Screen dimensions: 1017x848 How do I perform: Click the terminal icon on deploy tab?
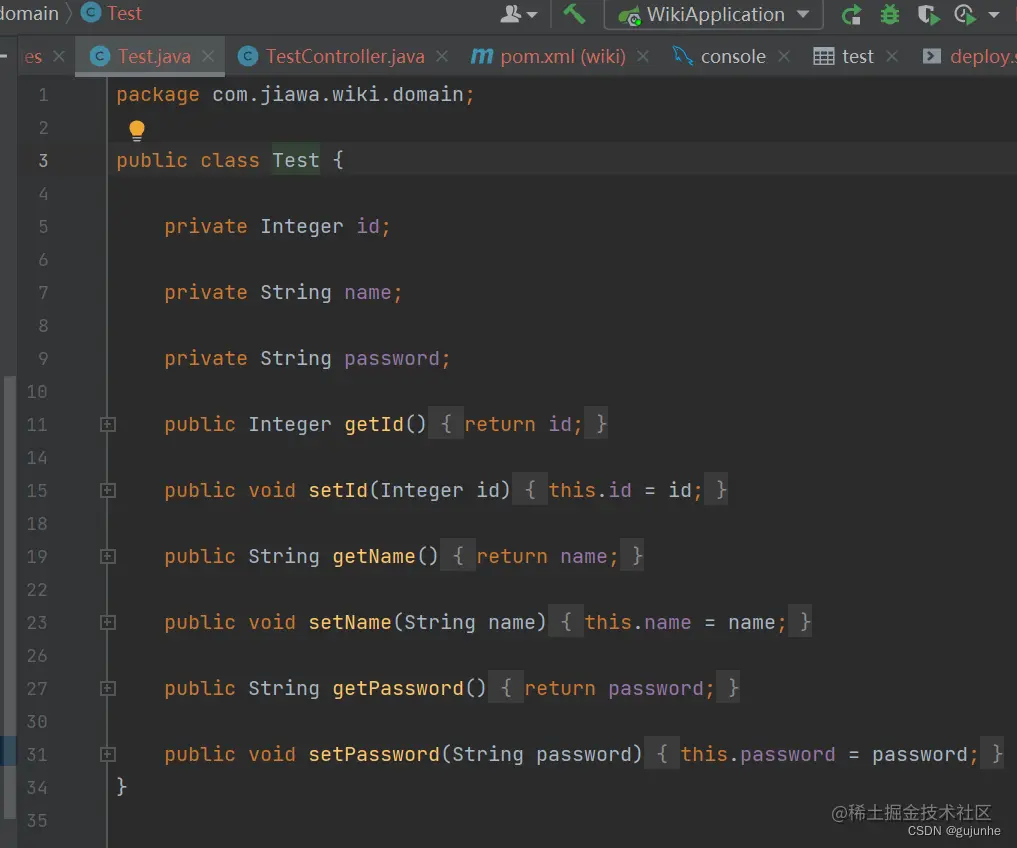tap(931, 56)
